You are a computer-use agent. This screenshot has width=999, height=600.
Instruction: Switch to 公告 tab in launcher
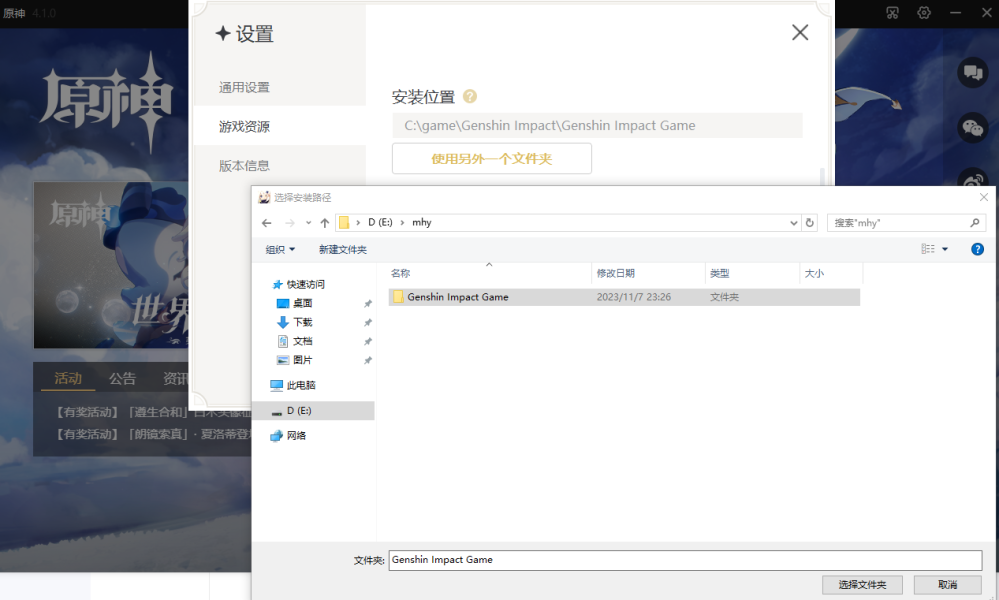pyautogui.click(x=122, y=378)
